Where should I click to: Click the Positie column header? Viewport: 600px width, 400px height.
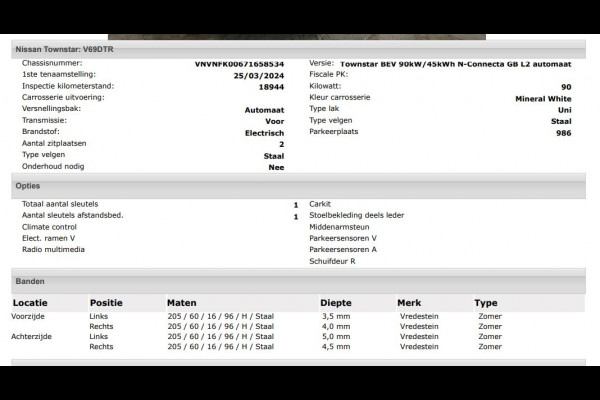106,303
